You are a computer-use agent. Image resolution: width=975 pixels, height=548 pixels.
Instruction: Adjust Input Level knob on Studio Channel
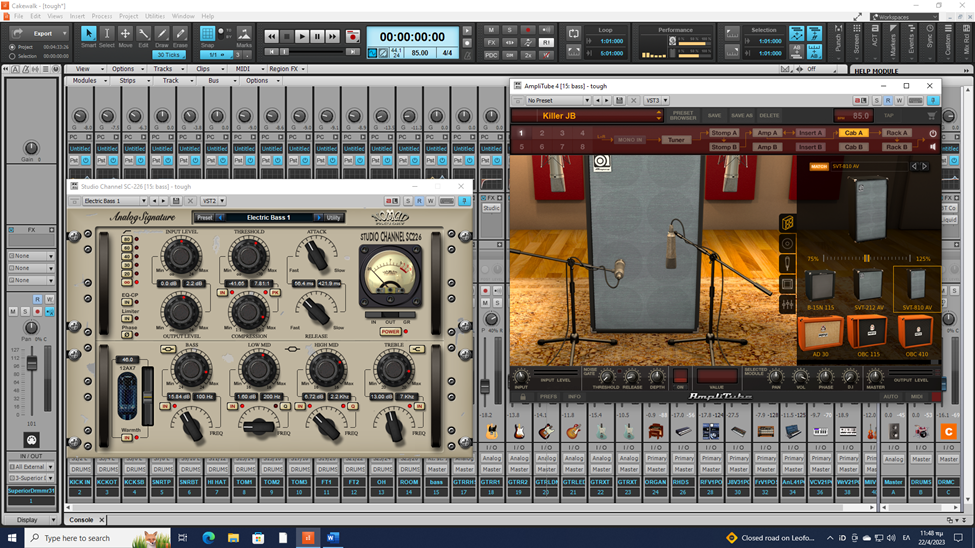point(181,255)
